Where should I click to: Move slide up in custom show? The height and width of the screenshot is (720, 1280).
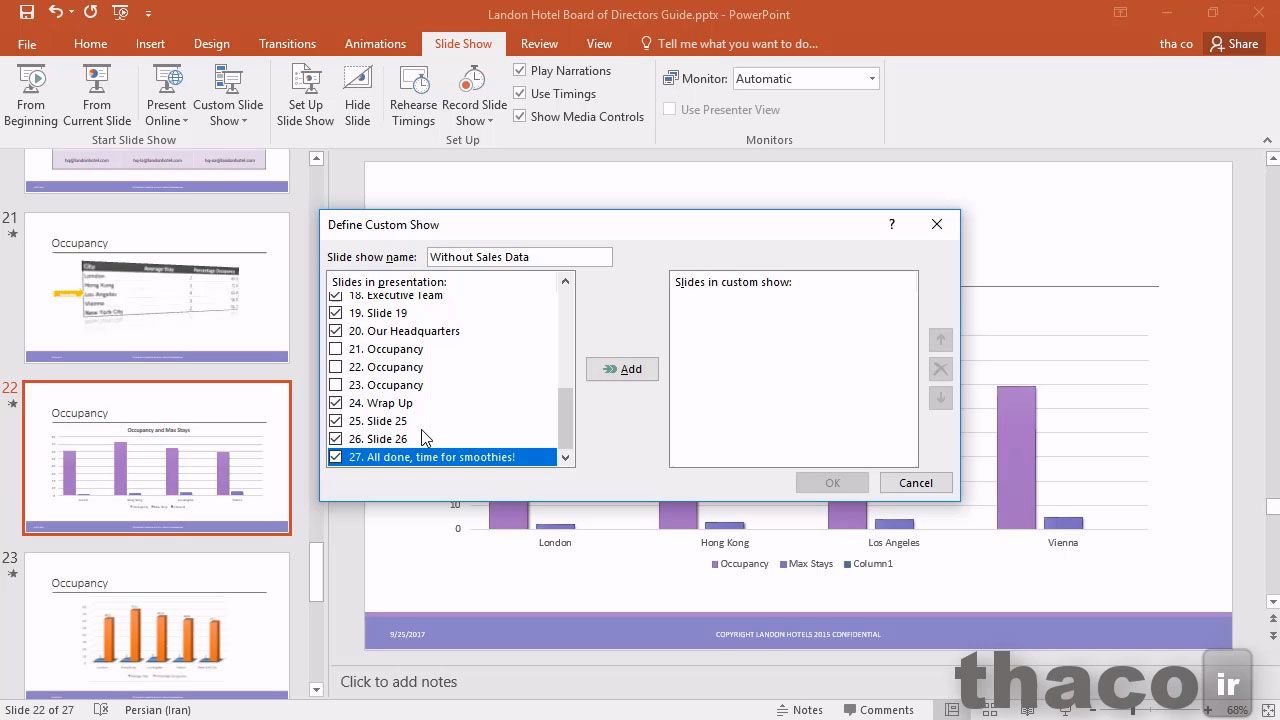tap(940, 340)
